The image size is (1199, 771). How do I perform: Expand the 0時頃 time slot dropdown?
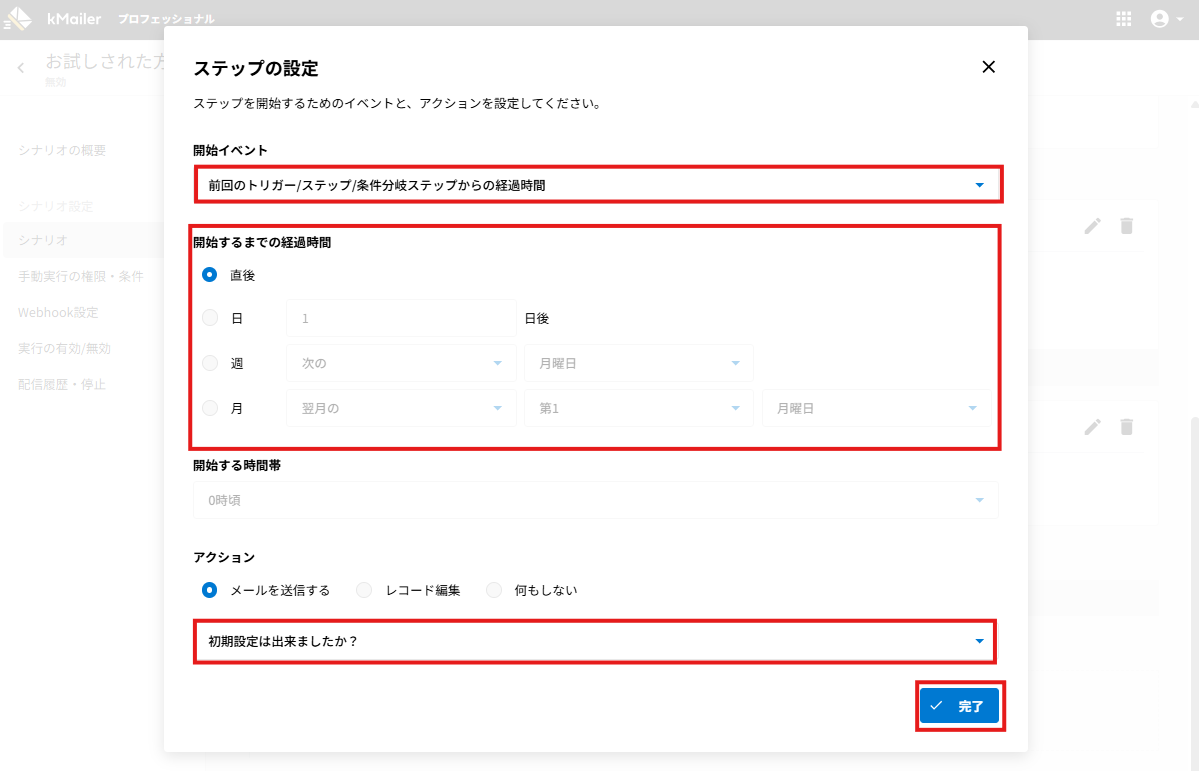595,500
